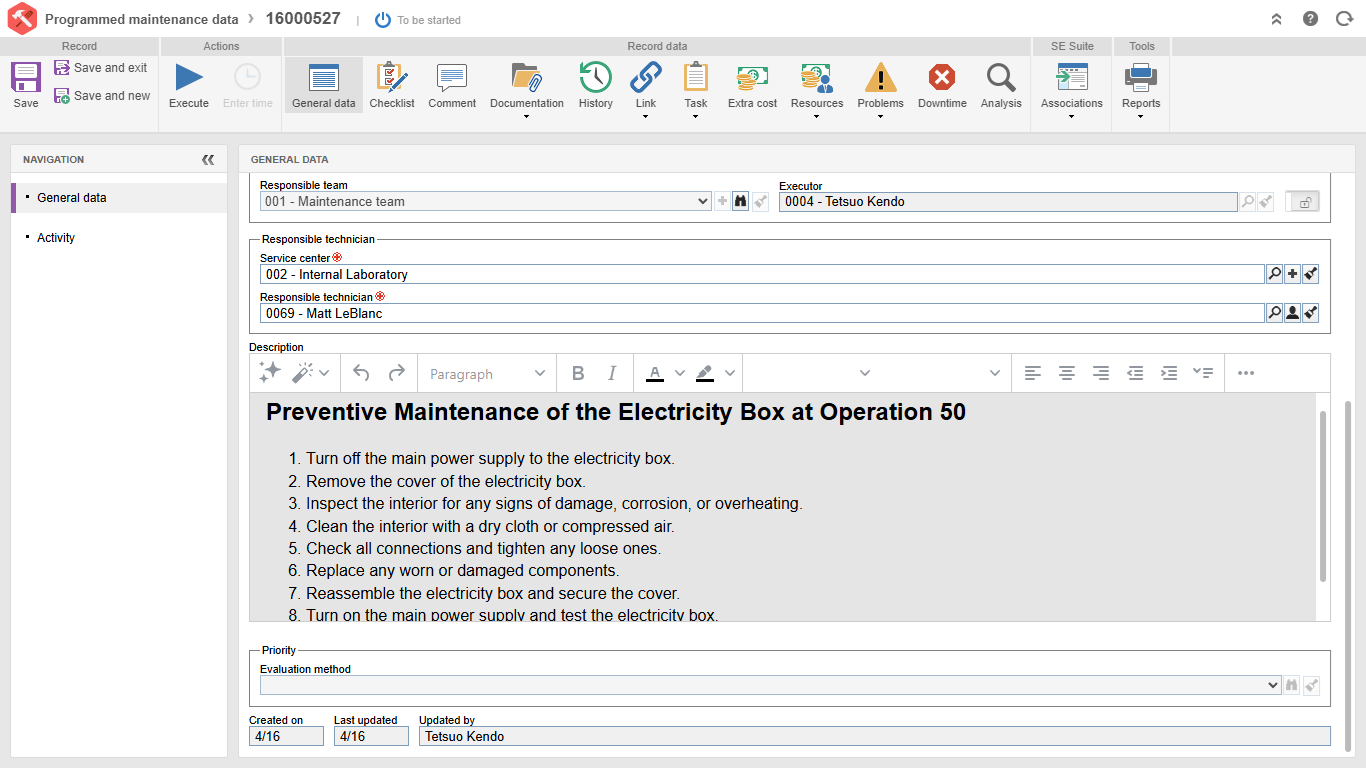
Task: Align text left
Action: (x=1033, y=373)
